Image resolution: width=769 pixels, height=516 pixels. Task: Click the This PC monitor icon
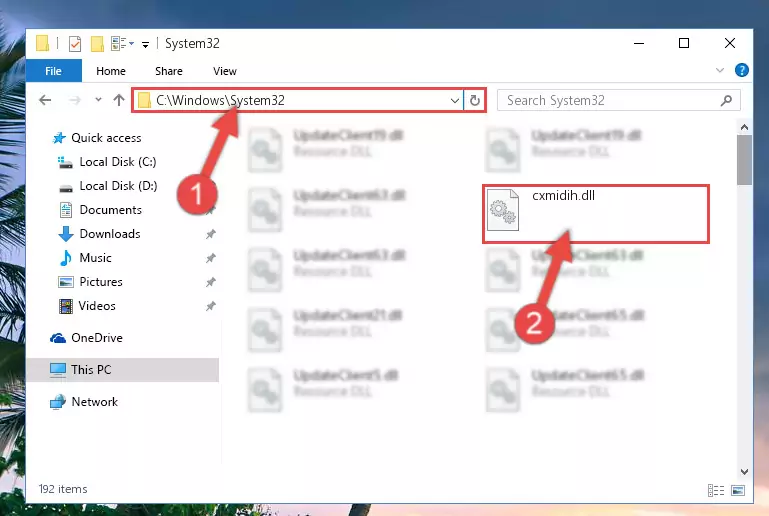click(58, 370)
